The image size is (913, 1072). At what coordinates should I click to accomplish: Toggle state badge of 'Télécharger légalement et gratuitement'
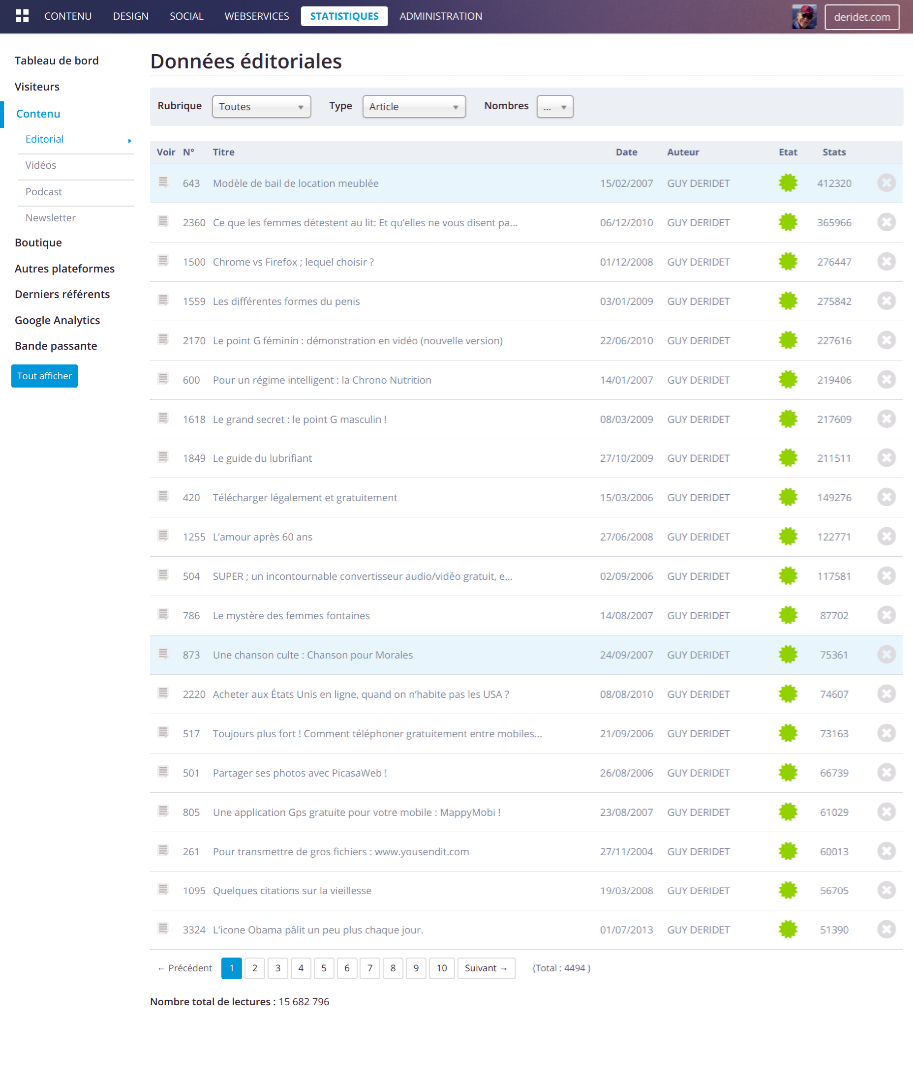coord(788,497)
